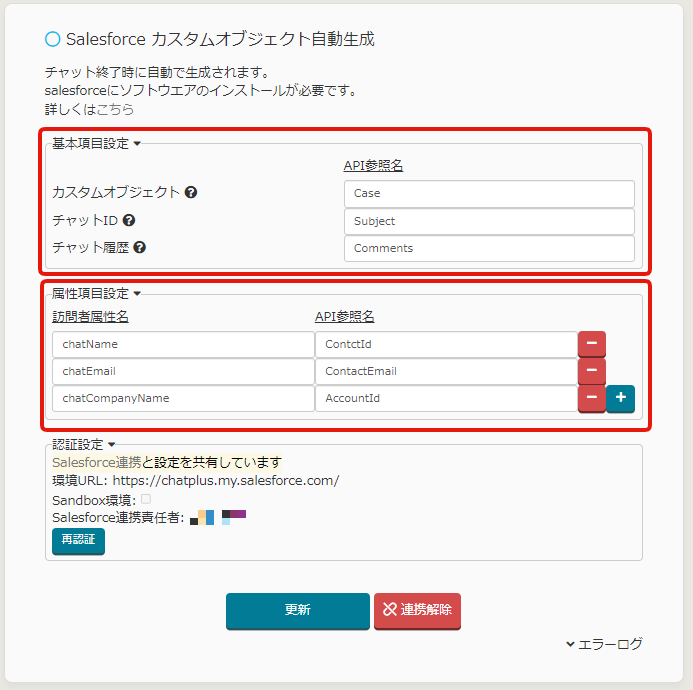Focus the Comments API name field

coord(489,248)
